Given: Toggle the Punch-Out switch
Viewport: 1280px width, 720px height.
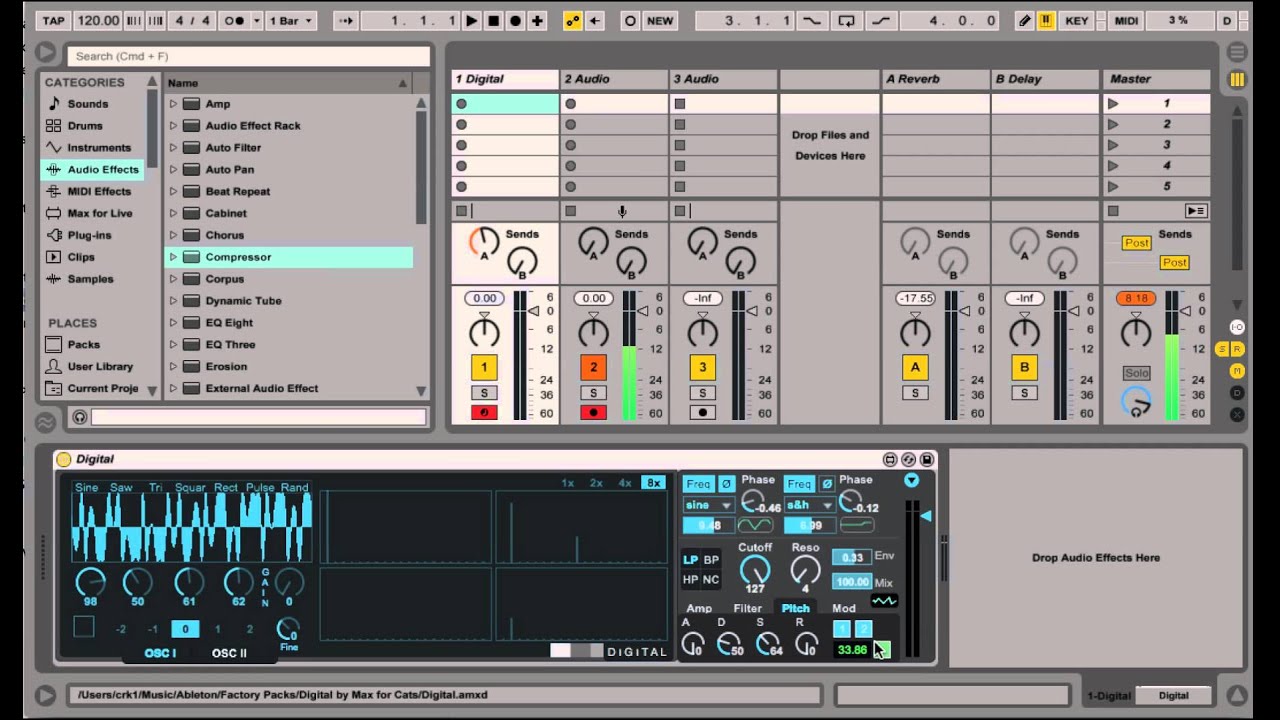Looking at the screenshot, I should [881, 20].
